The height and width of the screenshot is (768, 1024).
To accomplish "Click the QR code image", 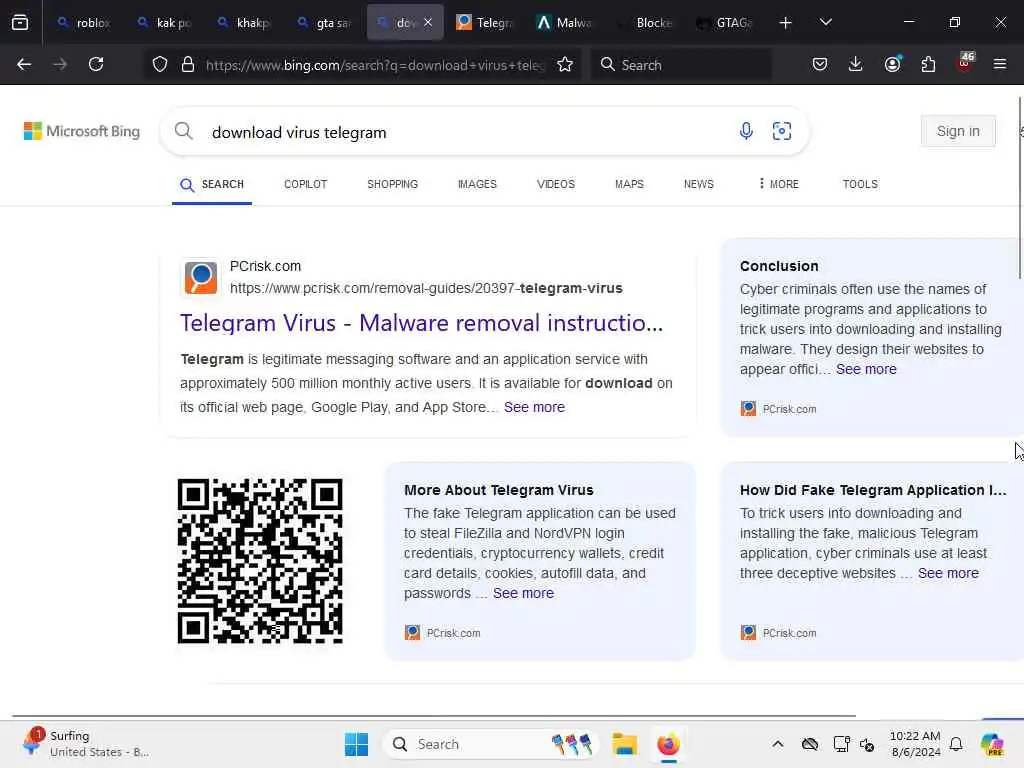I will point(260,561).
